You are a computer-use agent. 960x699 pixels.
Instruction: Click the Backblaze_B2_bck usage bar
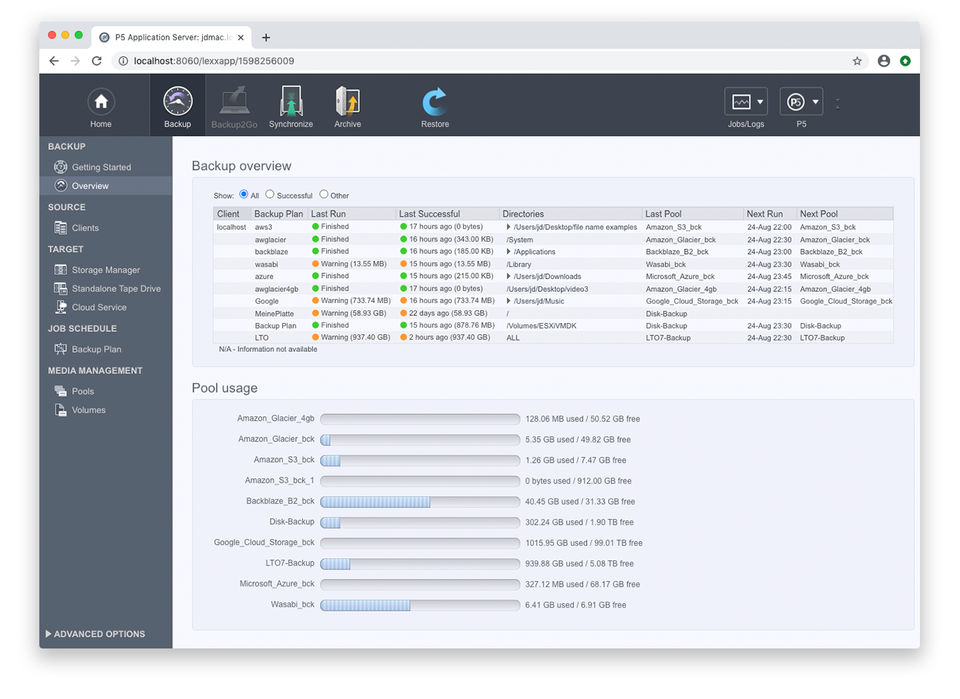click(420, 502)
